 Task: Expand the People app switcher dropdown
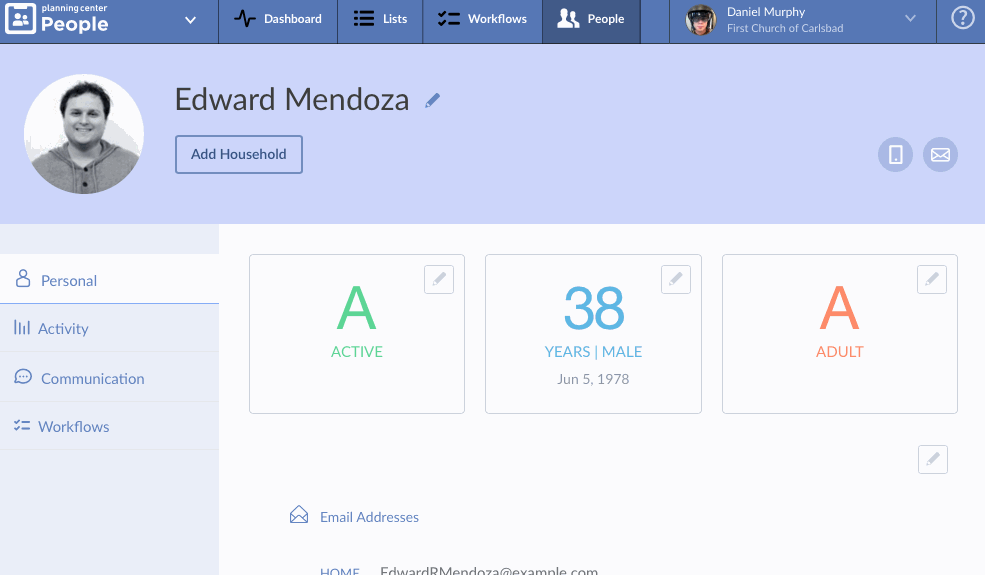pyautogui.click(x=190, y=20)
